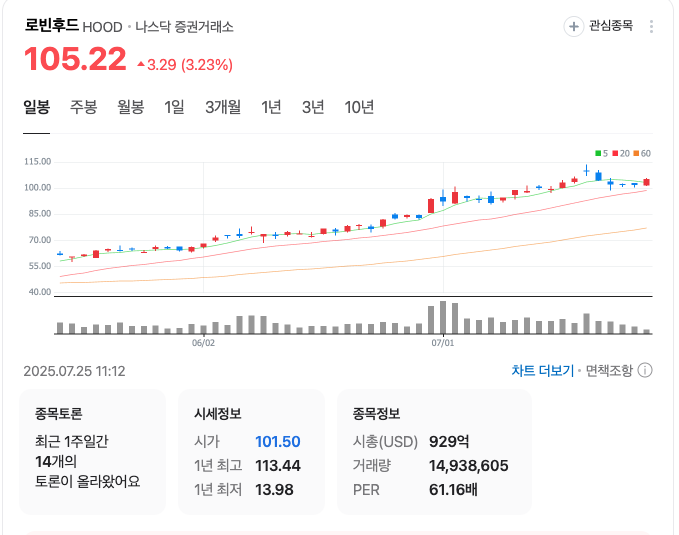The width and height of the screenshot is (679, 535).
Task: Click the 100.00 price axis label
Action: click(38, 188)
